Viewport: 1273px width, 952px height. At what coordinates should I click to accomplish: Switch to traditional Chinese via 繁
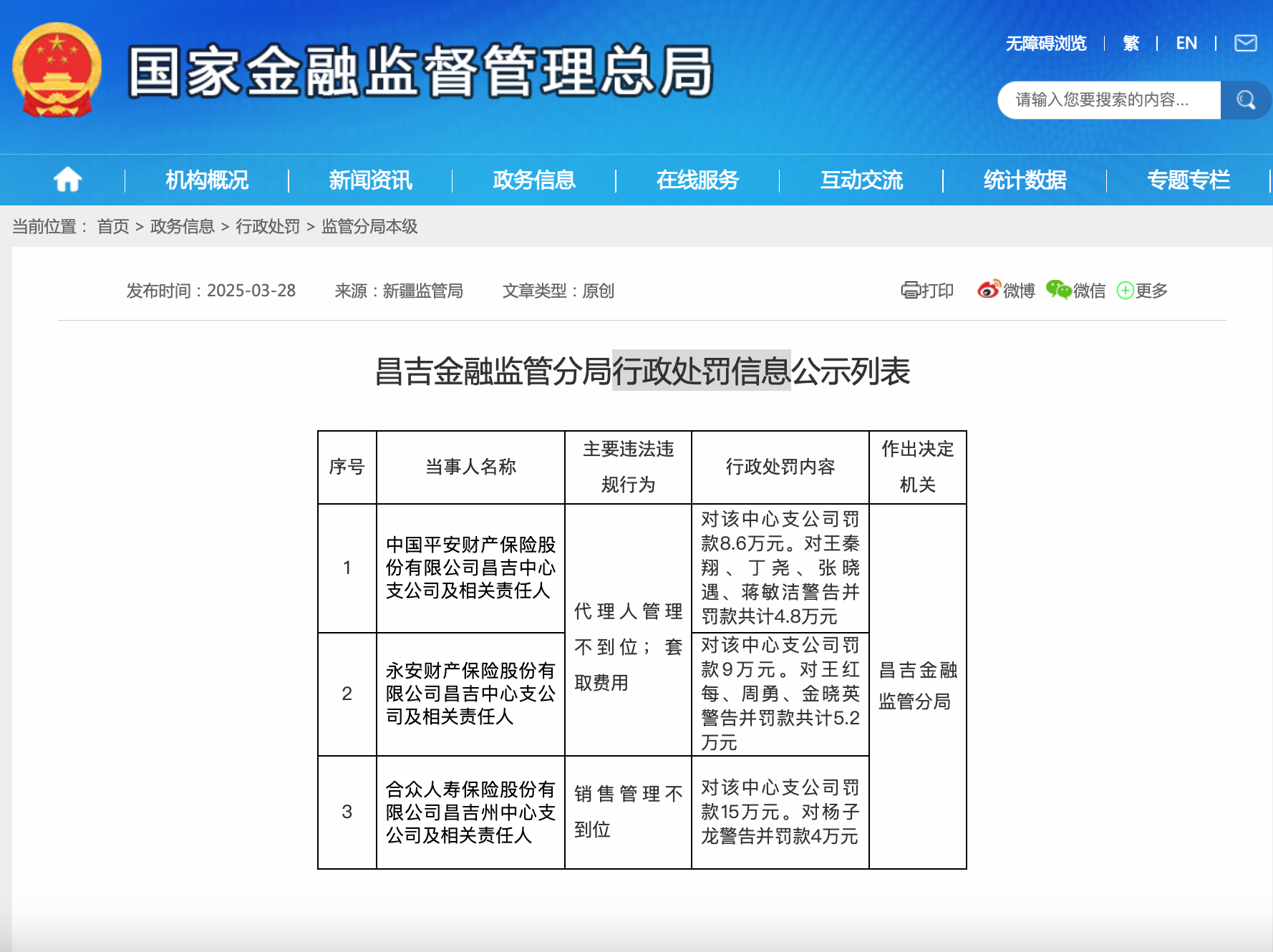(1131, 44)
